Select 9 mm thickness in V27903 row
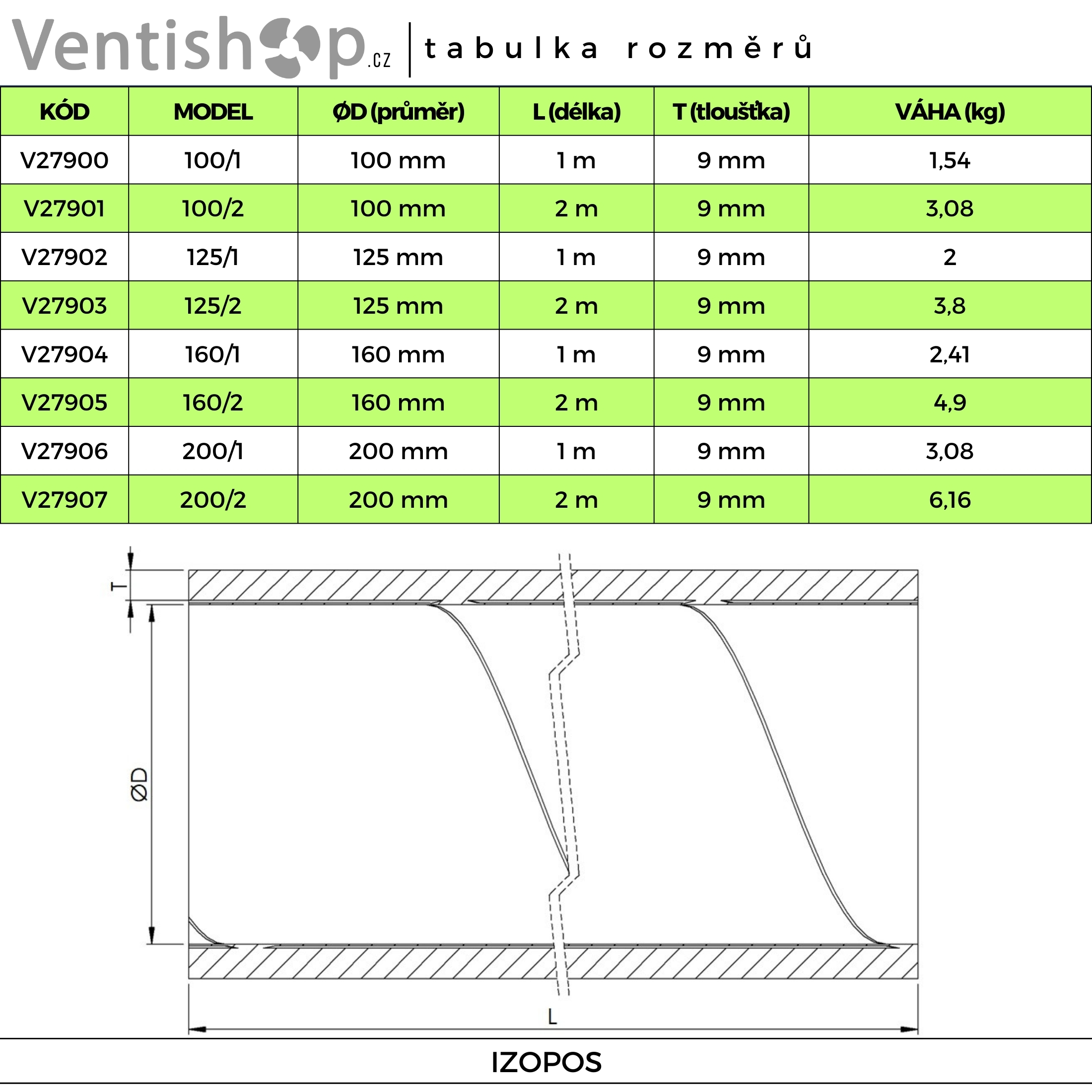Screen dimensions: 1092x1092 (x=731, y=306)
